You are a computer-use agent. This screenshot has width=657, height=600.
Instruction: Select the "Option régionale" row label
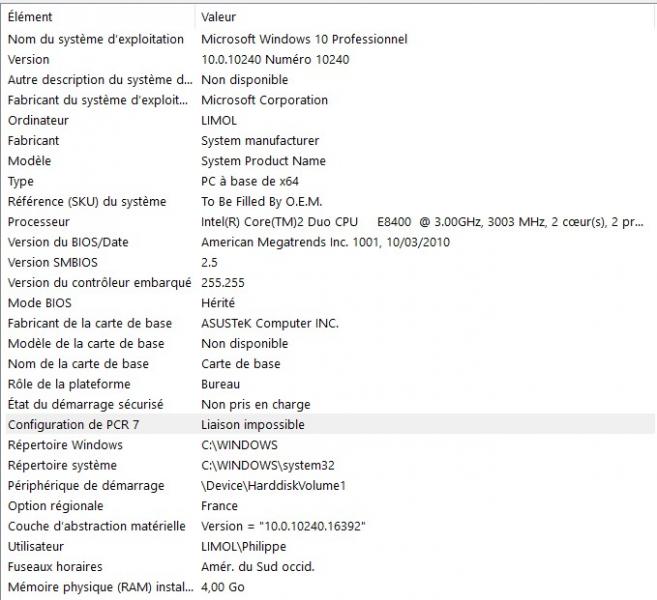pyautogui.click(x=55, y=506)
